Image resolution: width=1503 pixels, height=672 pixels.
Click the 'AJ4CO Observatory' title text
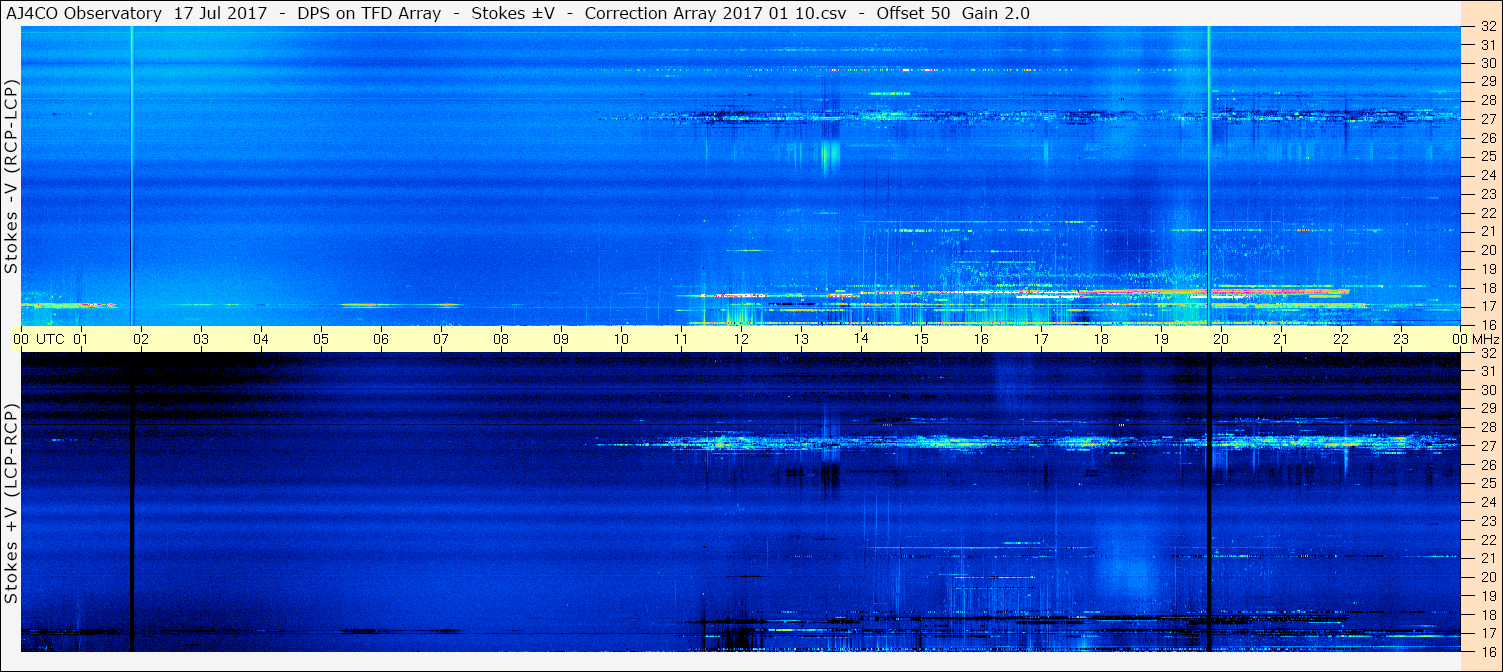tap(84, 13)
